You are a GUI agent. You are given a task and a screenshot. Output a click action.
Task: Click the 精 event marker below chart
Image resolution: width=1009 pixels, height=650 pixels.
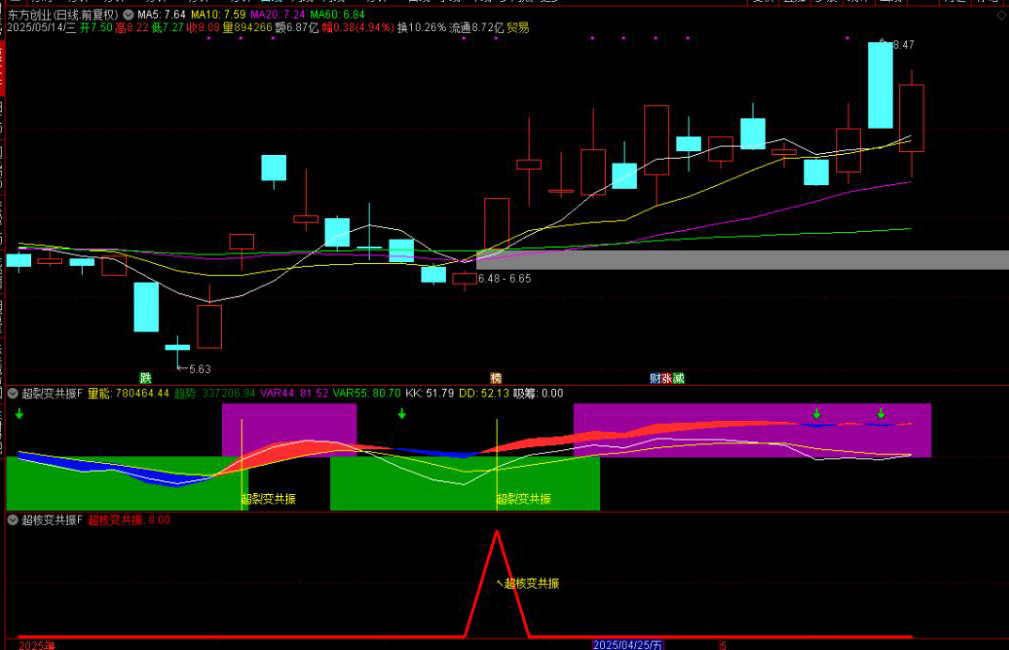(x=495, y=378)
